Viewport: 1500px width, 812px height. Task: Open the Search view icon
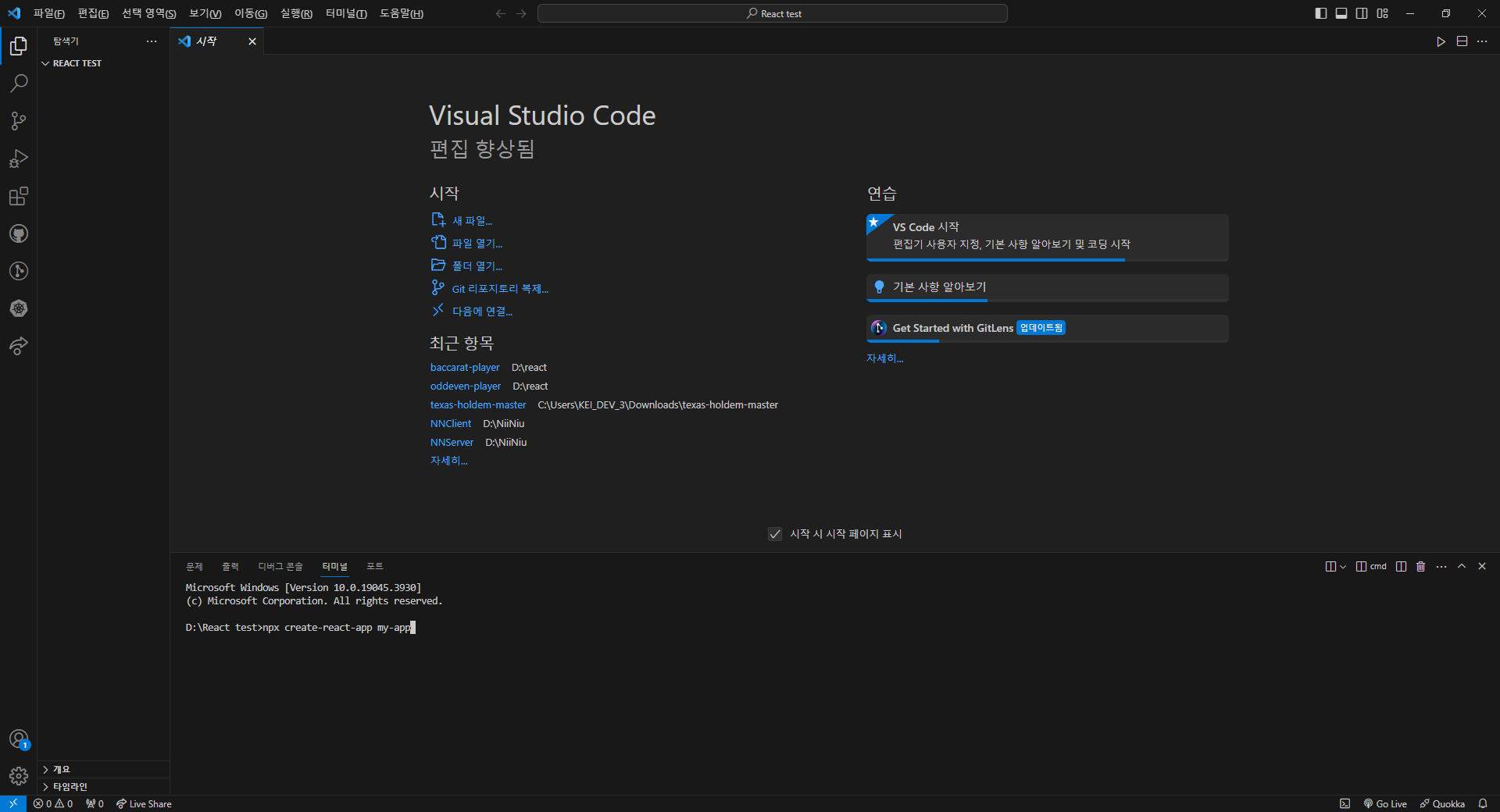[19, 84]
